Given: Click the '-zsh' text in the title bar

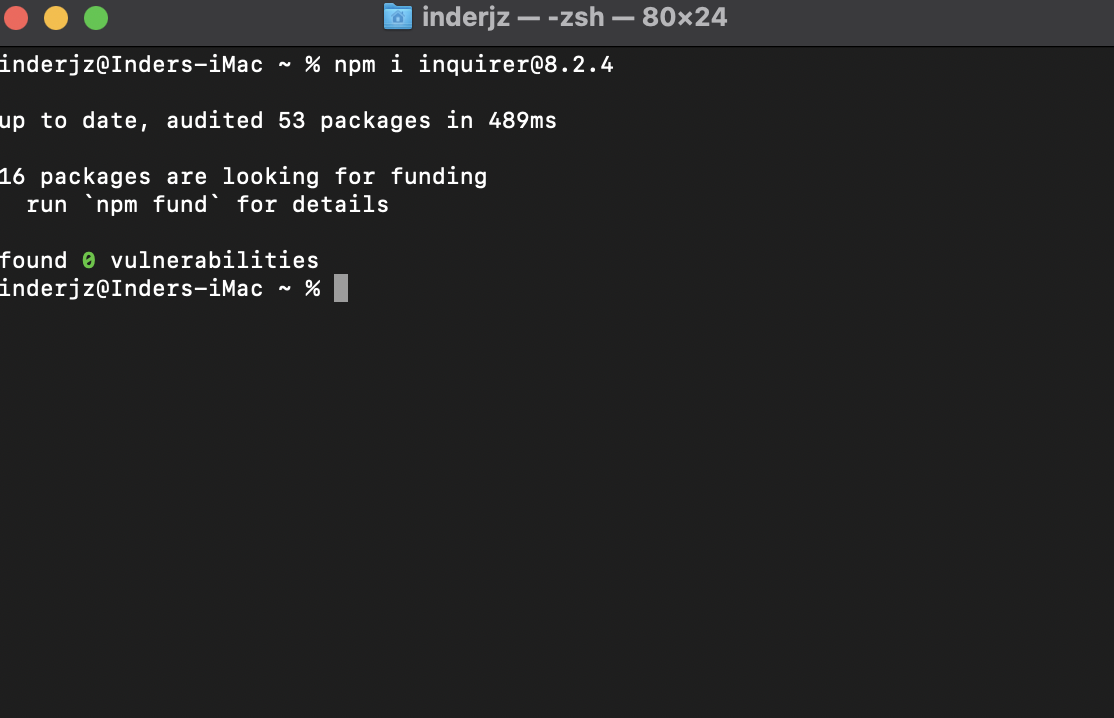Looking at the screenshot, I should (x=572, y=16).
